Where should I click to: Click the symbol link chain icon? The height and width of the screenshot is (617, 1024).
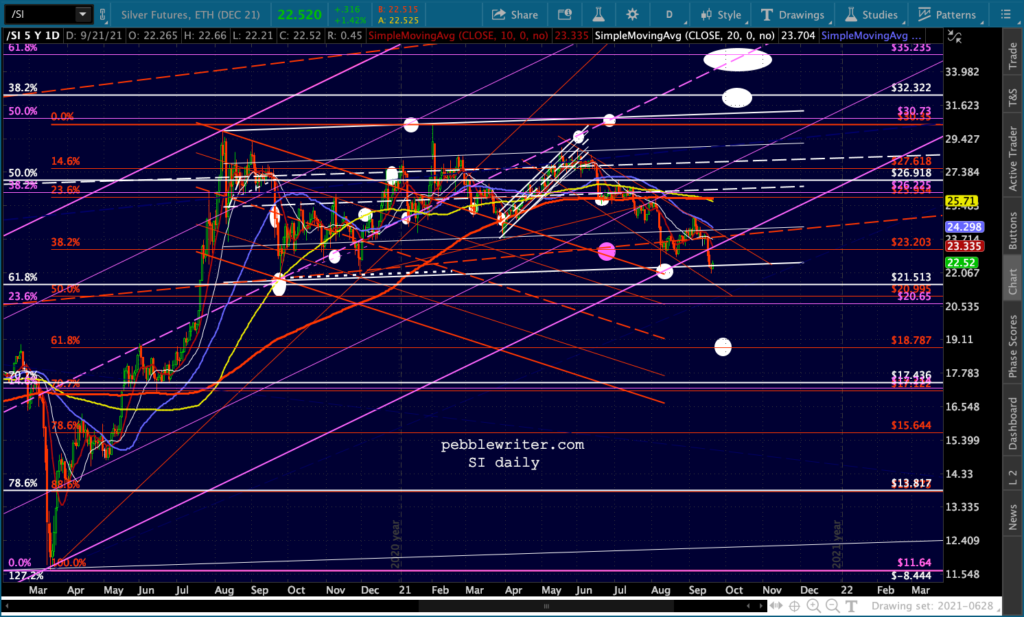[103, 14]
